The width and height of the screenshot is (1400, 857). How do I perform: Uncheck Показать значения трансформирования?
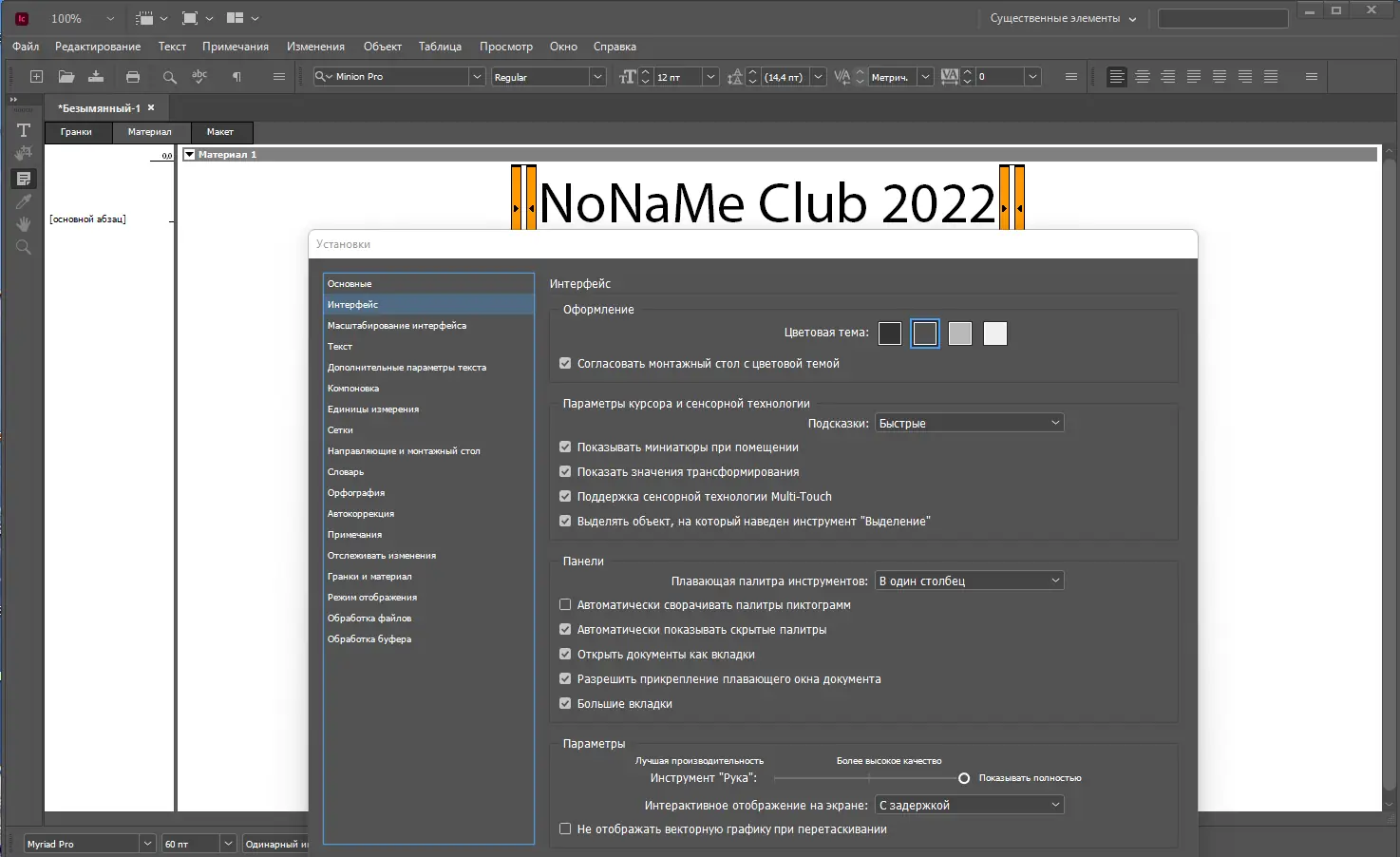pyautogui.click(x=565, y=471)
